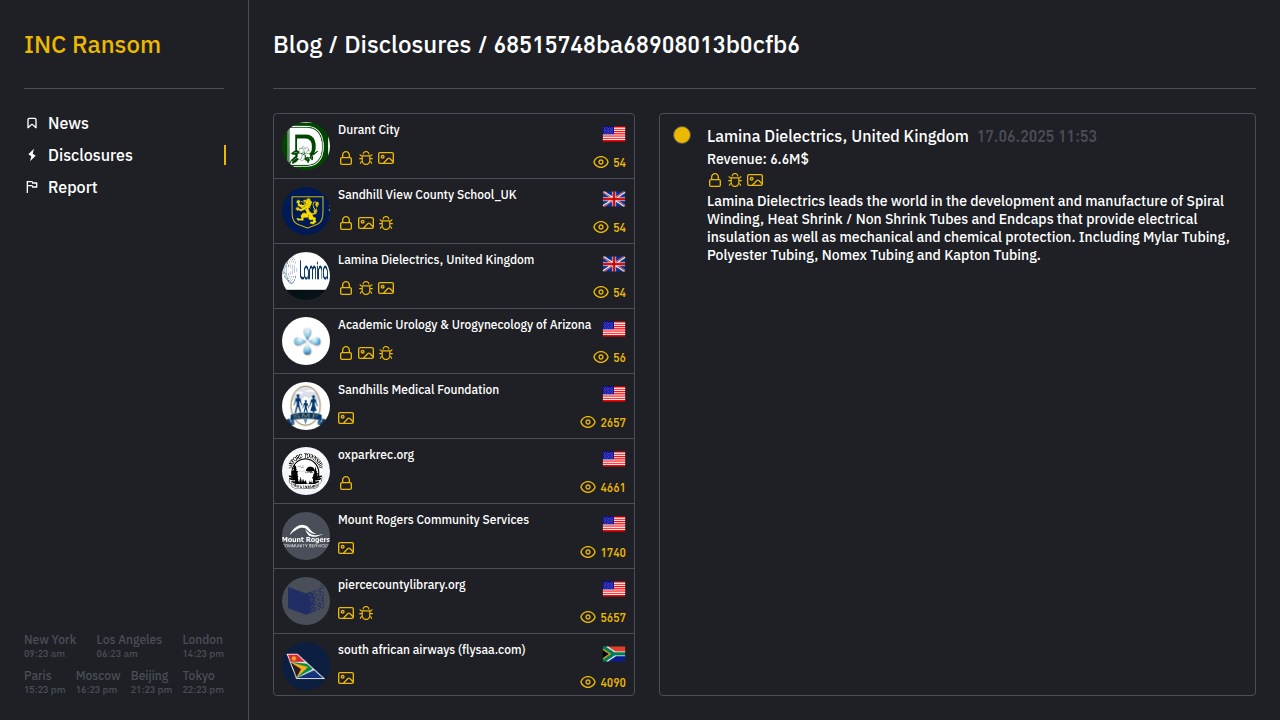Select the Durant City list entry
This screenshot has height=720, width=1280.
coord(453,146)
